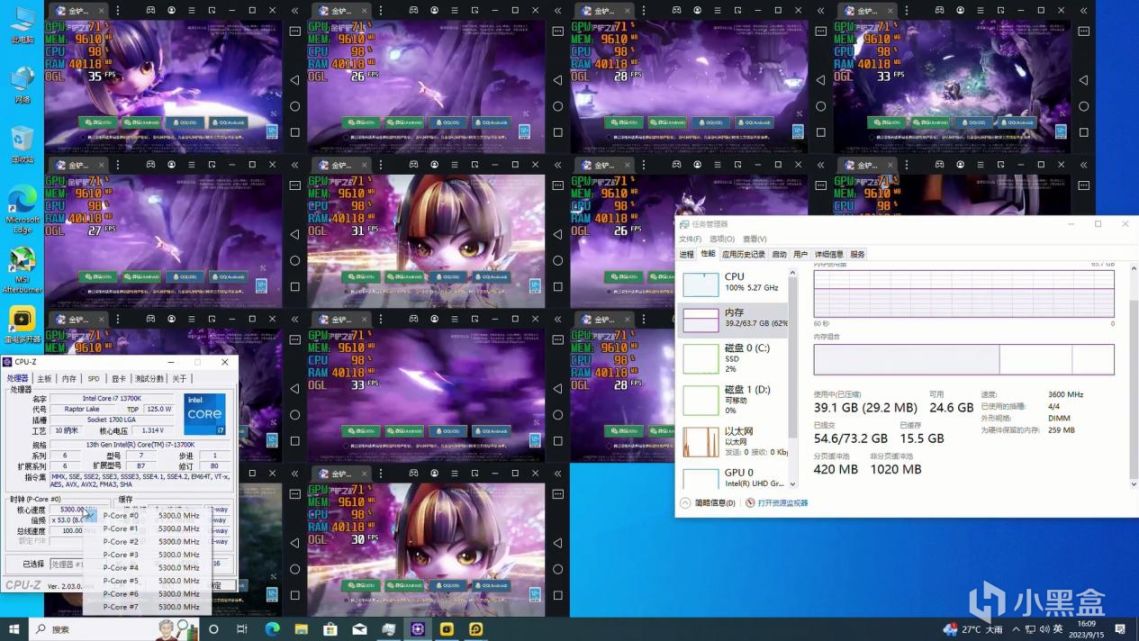Tick the agreement circle in the 35 FPS game
The height and width of the screenshot is (641, 1139).
click(x=82, y=135)
